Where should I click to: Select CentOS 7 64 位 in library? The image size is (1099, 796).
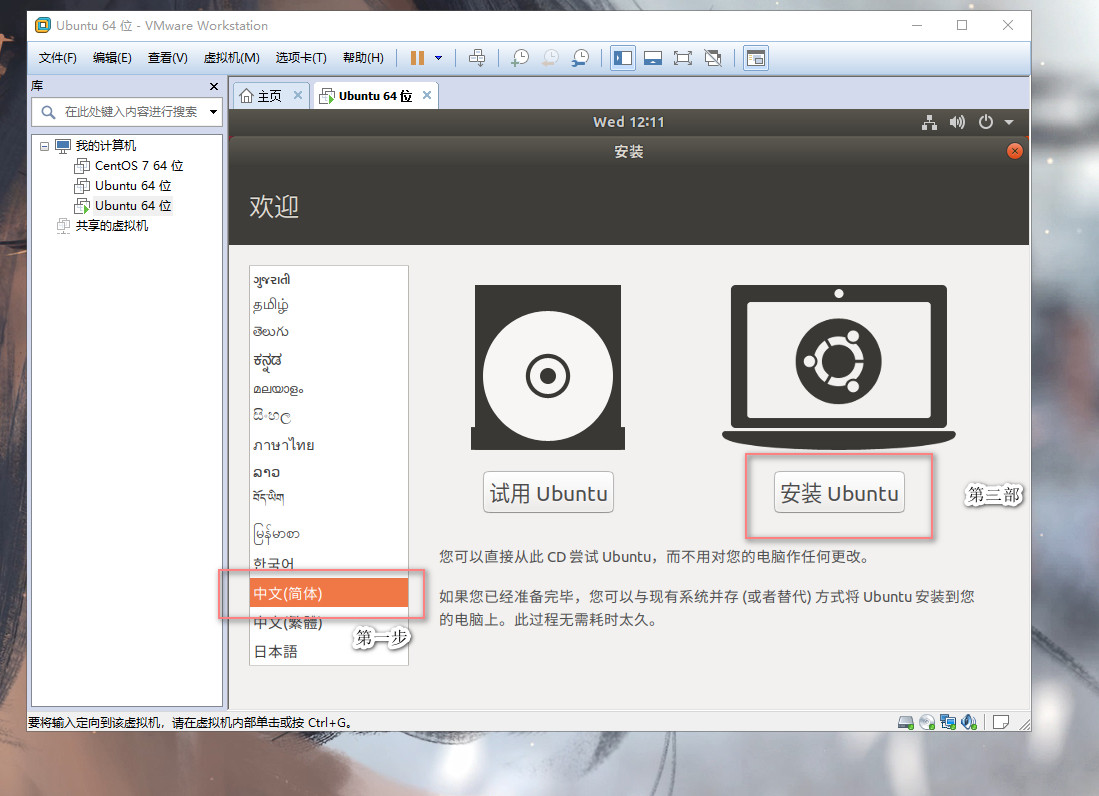(139, 166)
